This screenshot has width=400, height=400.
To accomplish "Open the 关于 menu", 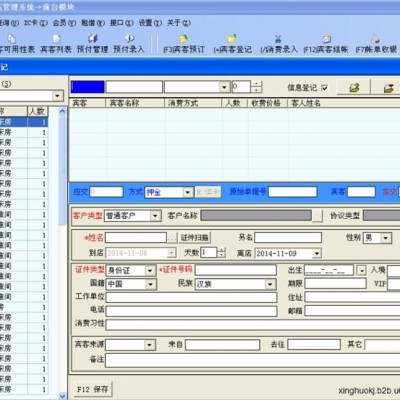I will coord(179,23).
